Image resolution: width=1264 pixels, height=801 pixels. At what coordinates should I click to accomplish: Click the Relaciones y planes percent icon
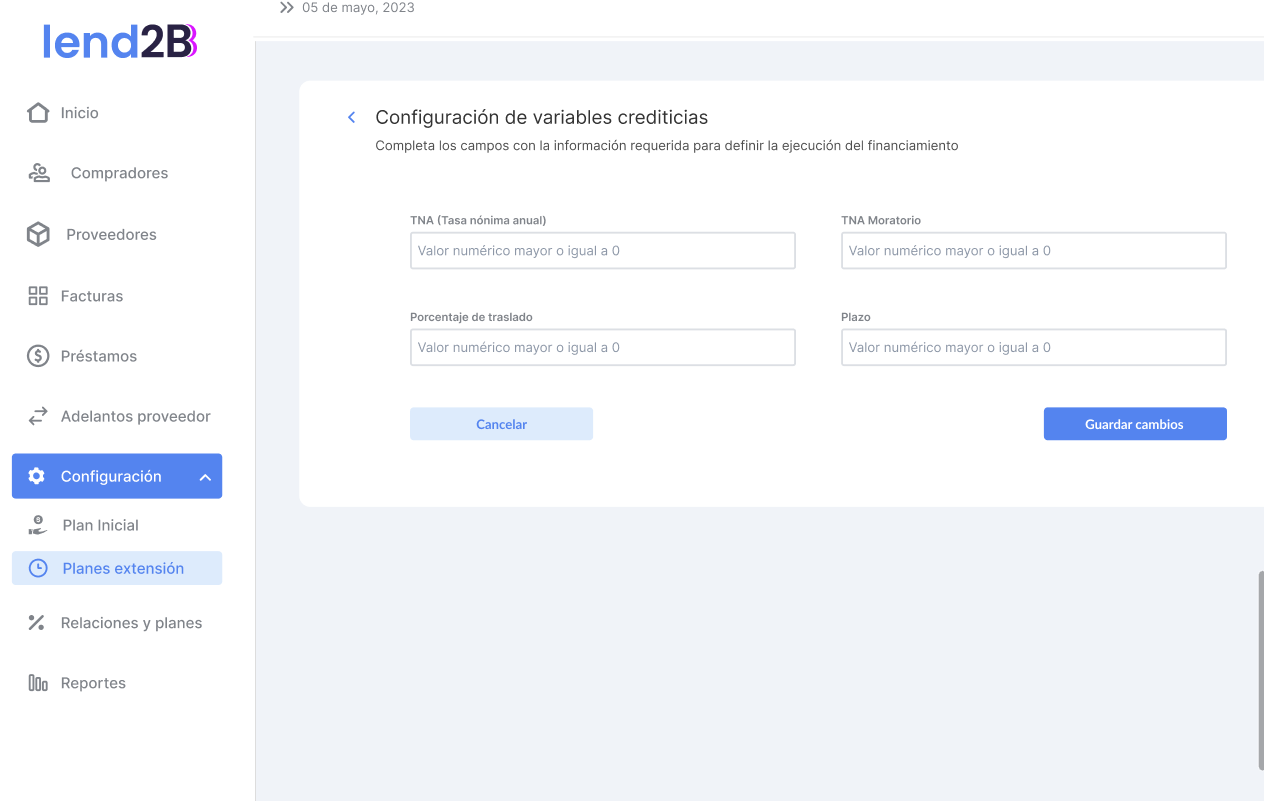point(37,623)
